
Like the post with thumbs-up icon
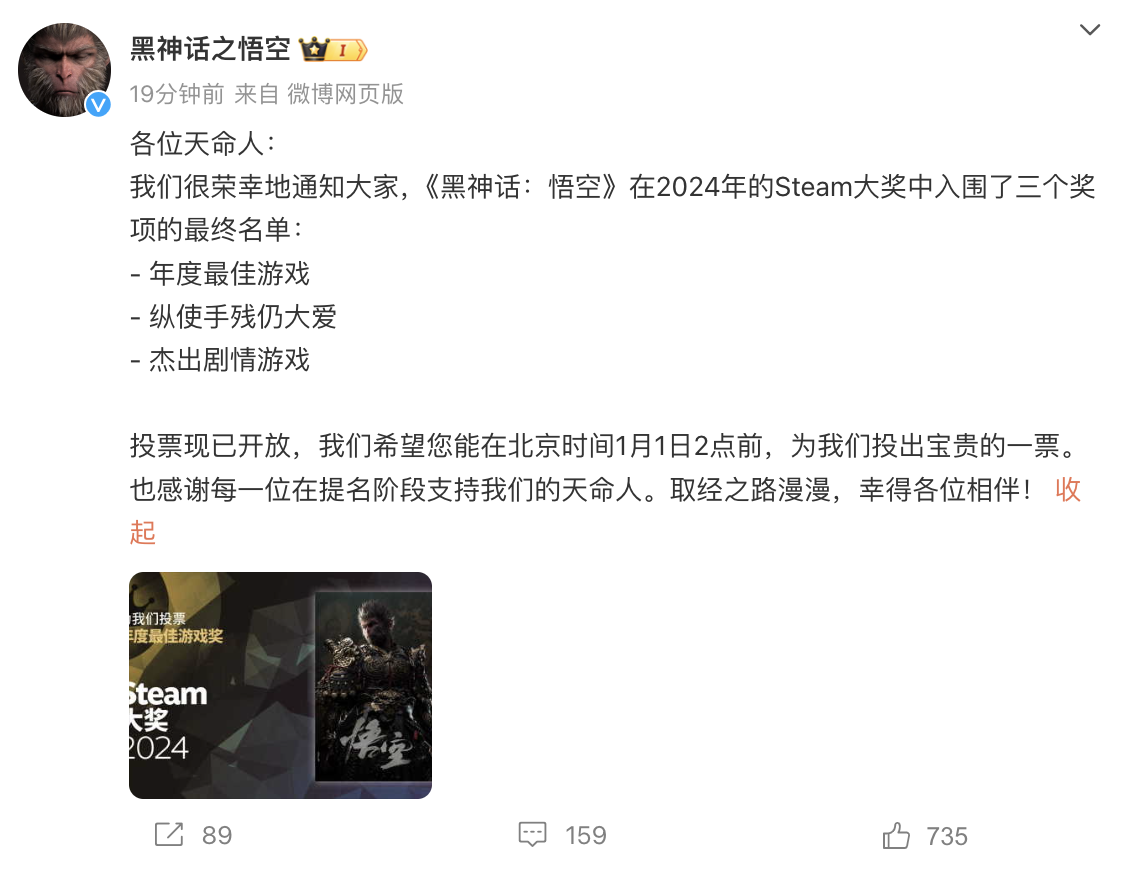tap(896, 835)
